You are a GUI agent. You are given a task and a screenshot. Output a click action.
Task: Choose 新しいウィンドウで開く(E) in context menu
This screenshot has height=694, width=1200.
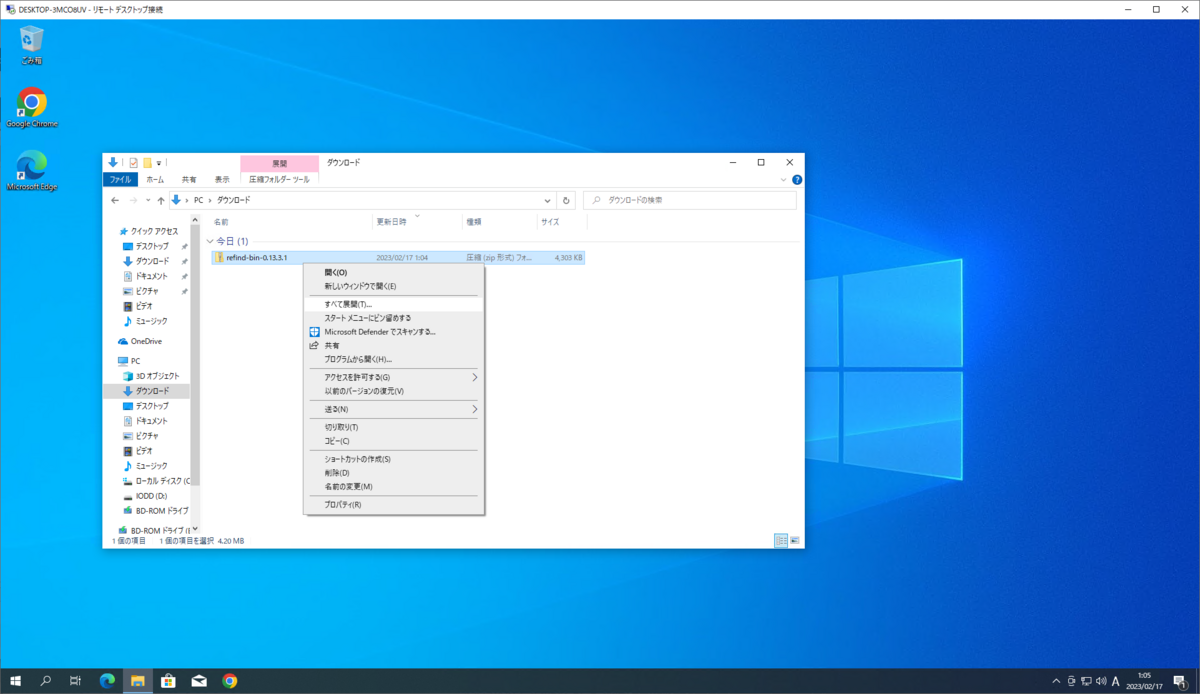click(x=394, y=286)
